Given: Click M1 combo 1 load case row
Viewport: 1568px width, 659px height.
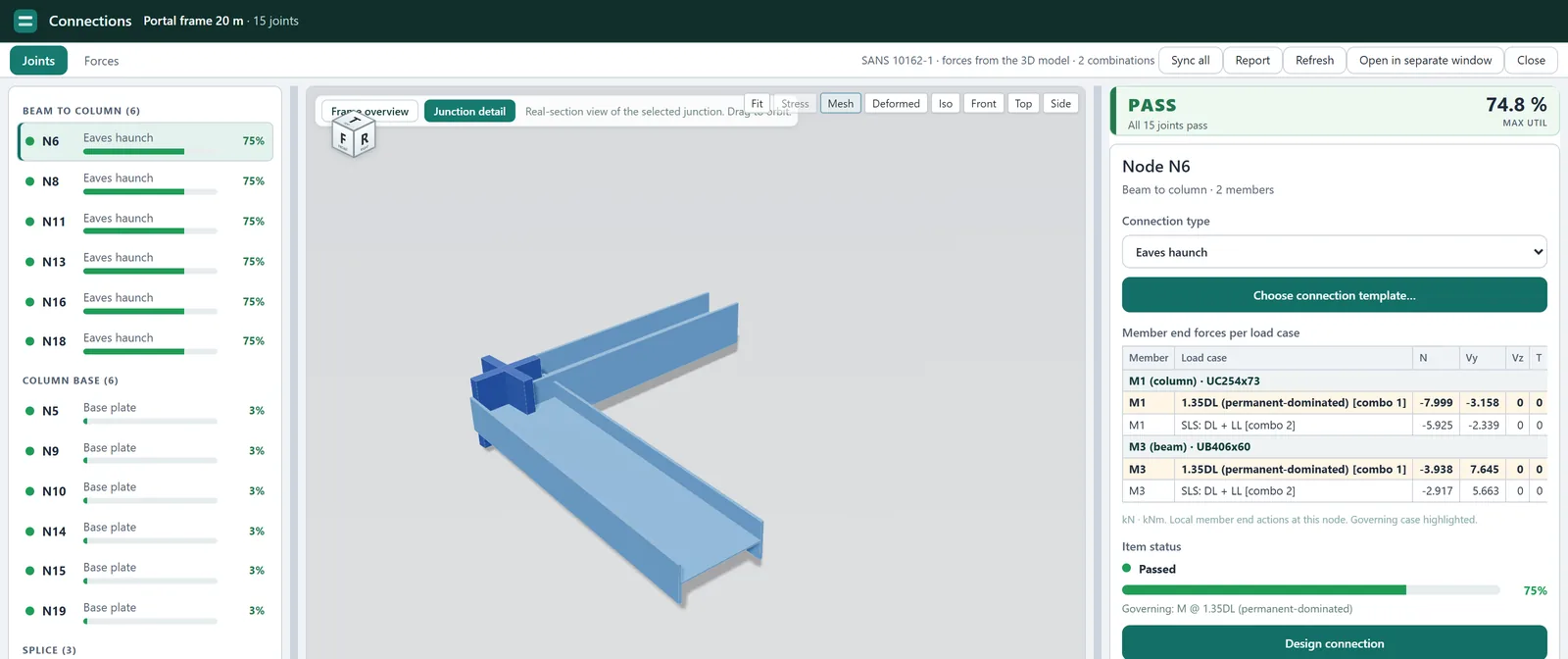Looking at the screenshot, I should pyautogui.click(x=1335, y=403).
